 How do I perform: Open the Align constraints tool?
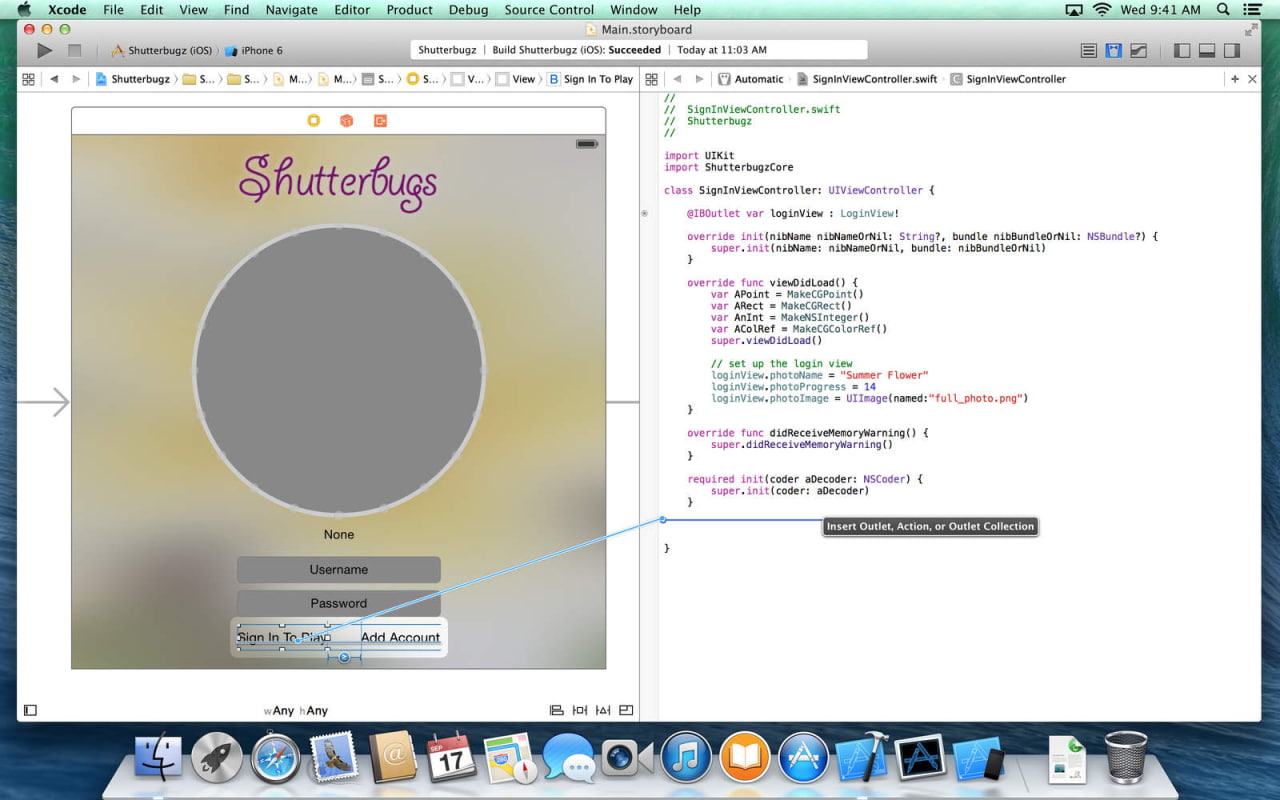pos(557,711)
